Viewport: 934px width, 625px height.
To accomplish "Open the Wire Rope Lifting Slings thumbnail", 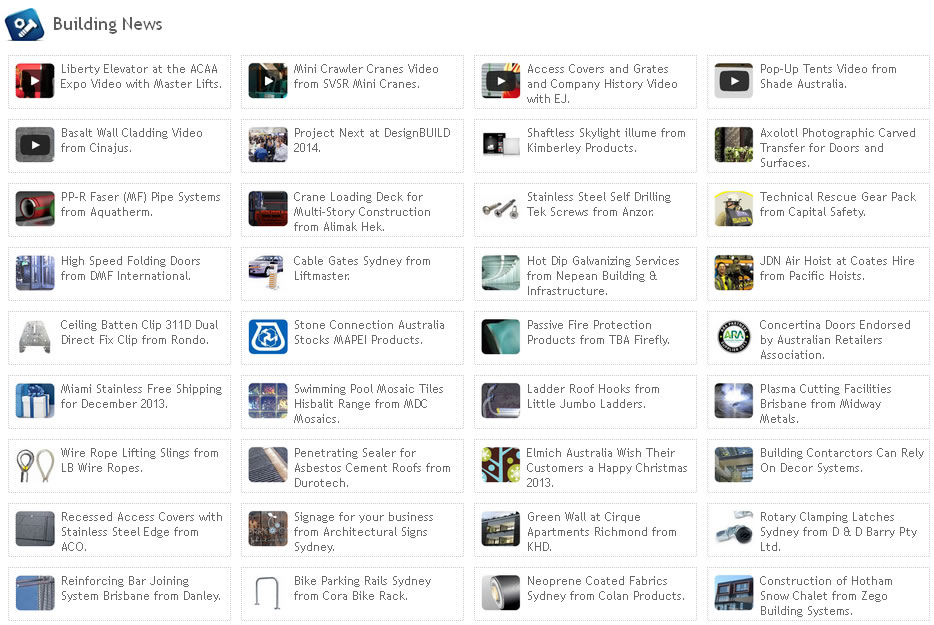I will point(35,465).
